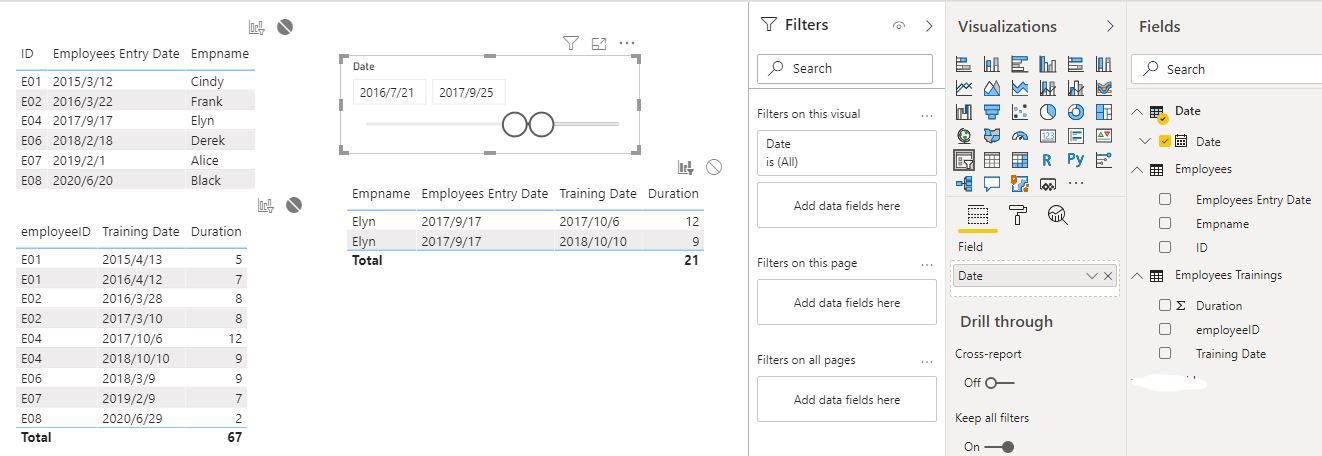The image size is (1322, 456).
Task: Select the line chart visual
Action: coord(964,88)
